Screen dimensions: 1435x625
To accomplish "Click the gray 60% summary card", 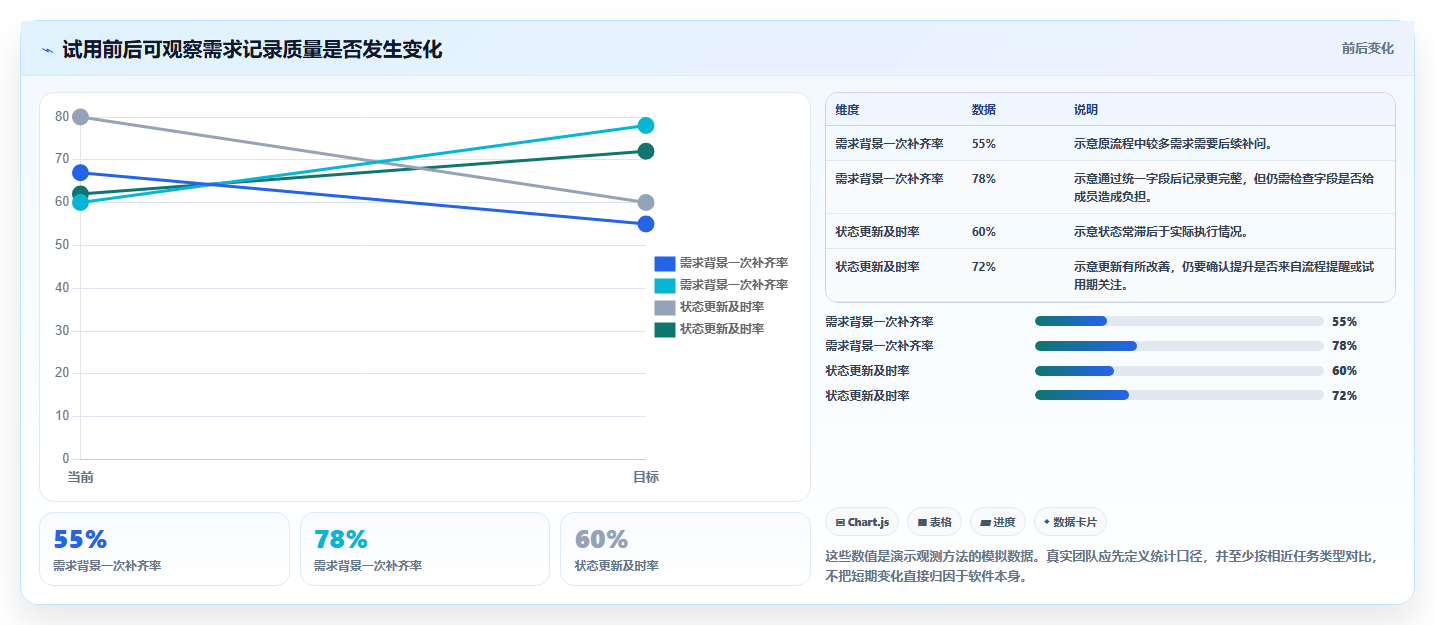I will (686, 549).
